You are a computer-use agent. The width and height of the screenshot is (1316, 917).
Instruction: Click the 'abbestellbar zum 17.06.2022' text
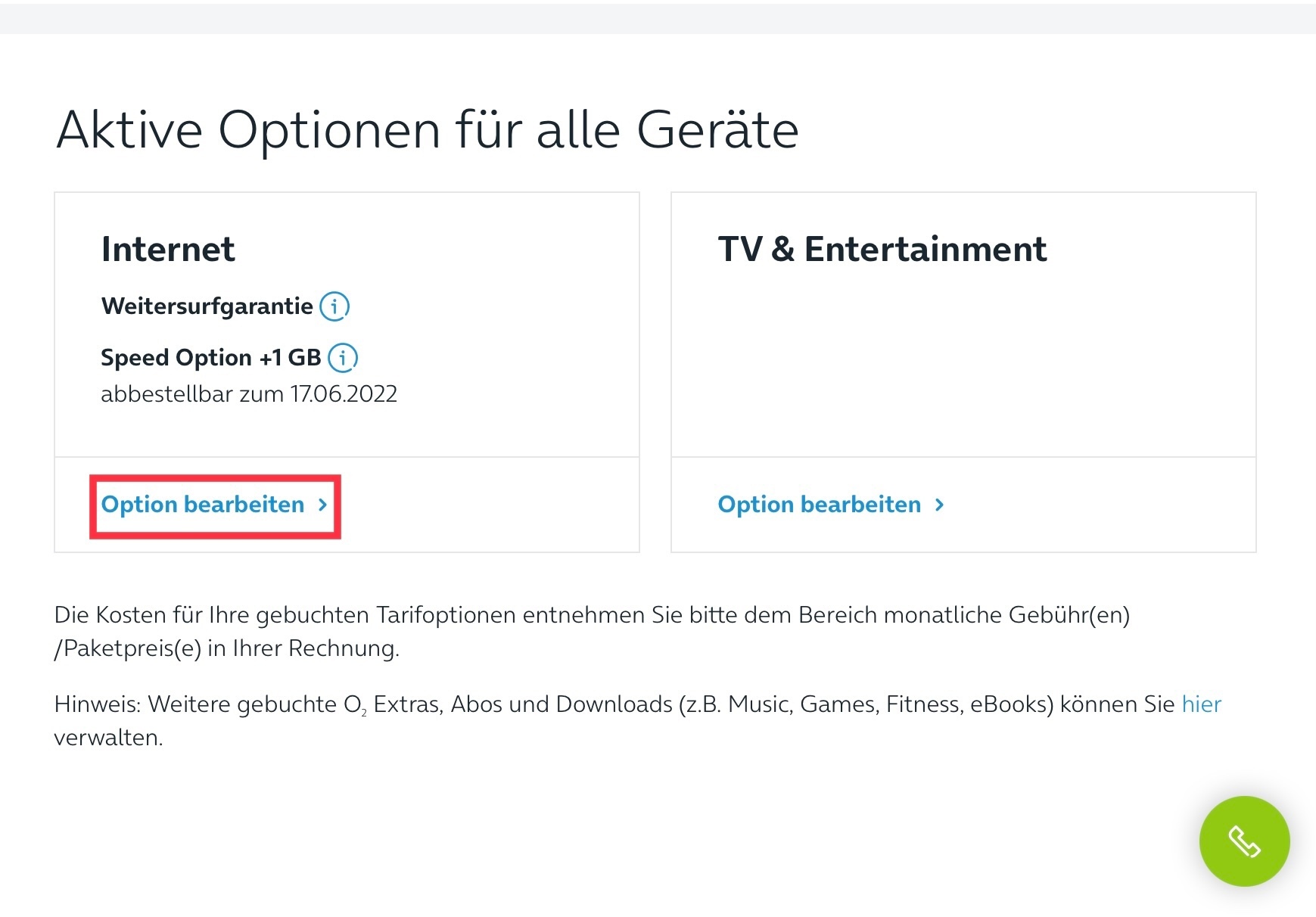tap(249, 394)
